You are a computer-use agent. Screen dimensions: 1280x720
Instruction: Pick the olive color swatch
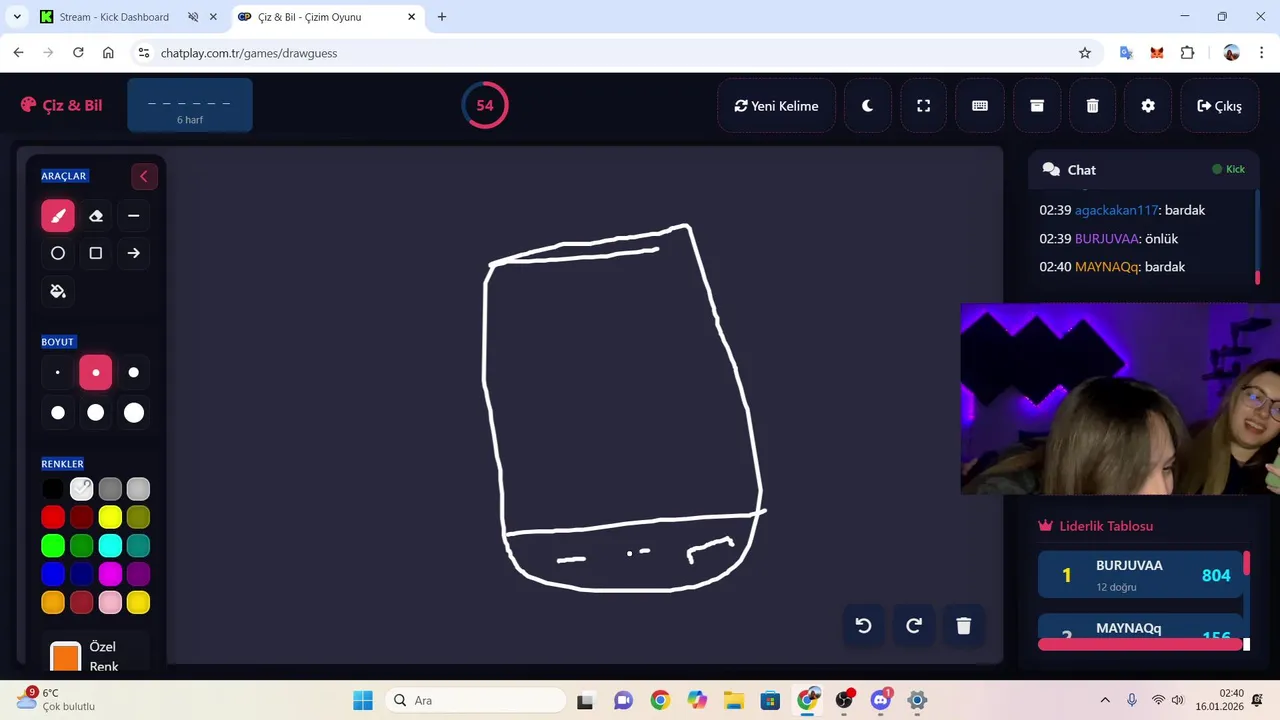pos(139,517)
